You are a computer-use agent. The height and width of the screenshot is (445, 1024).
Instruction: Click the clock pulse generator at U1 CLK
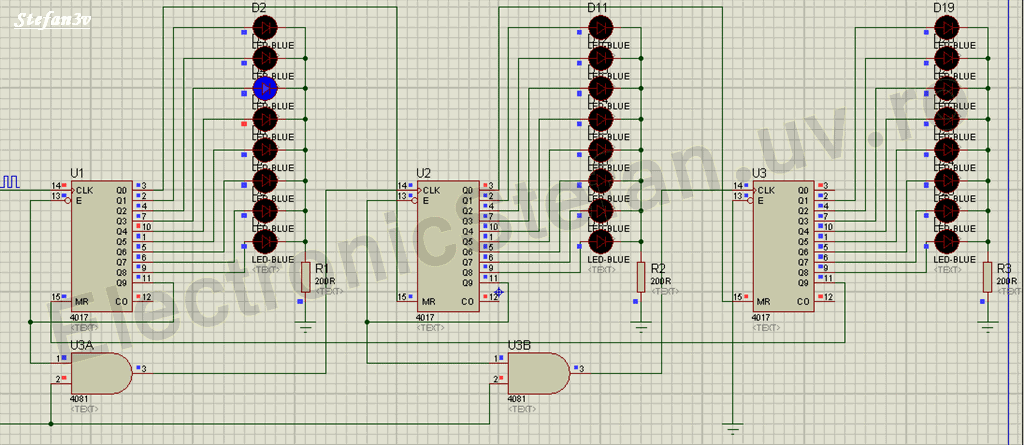click(x=12, y=184)
